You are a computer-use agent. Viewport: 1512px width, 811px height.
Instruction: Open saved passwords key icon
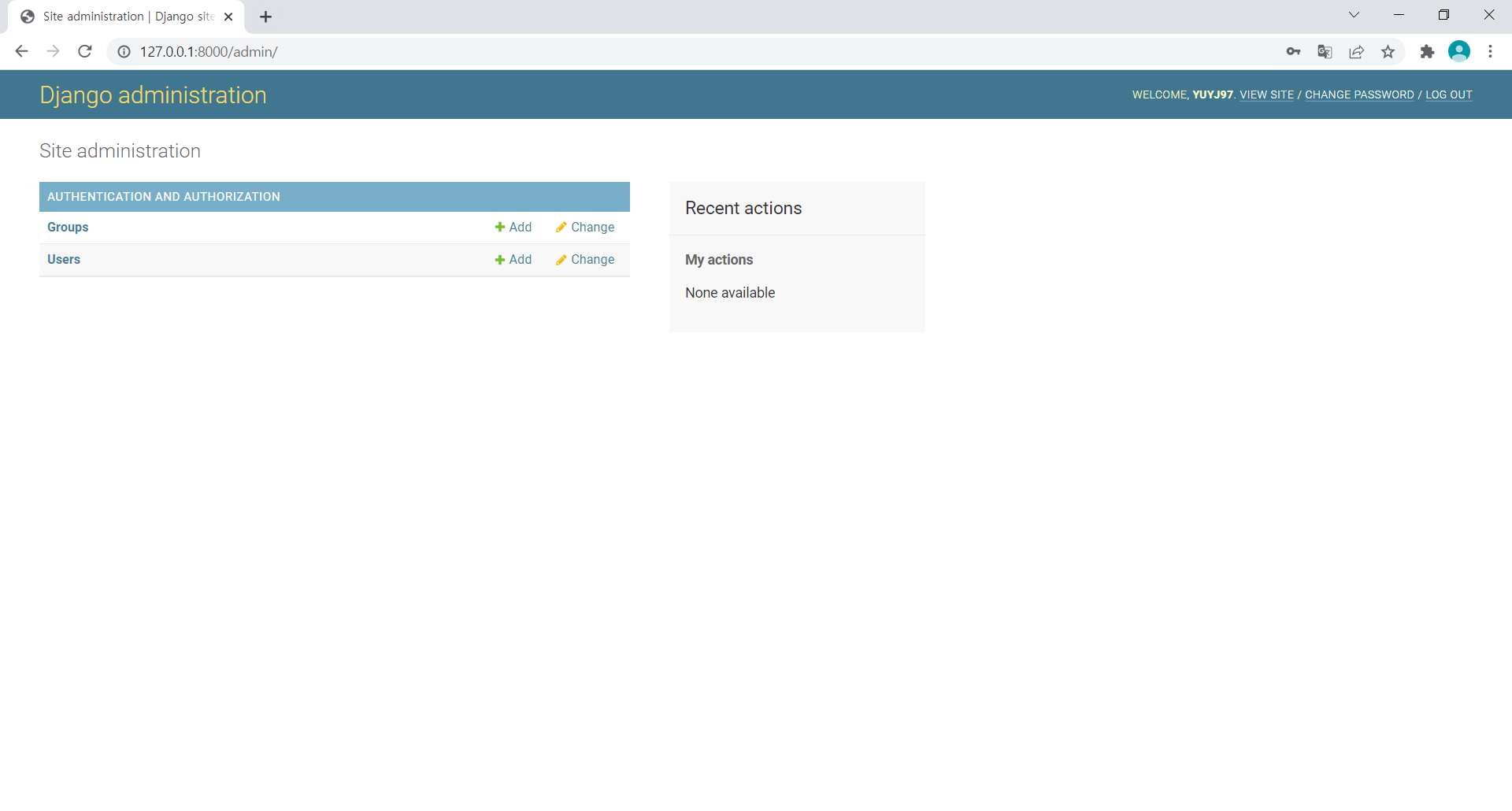[1293, 52]
